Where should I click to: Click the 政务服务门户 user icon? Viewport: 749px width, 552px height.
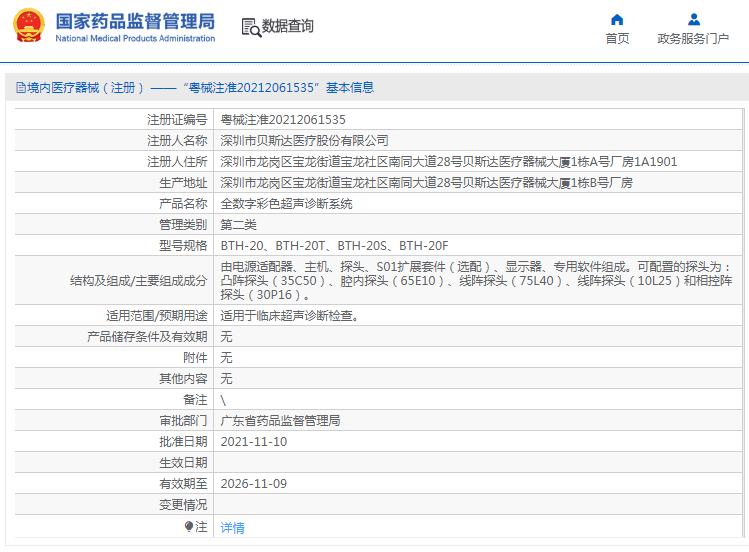point(693,19)
